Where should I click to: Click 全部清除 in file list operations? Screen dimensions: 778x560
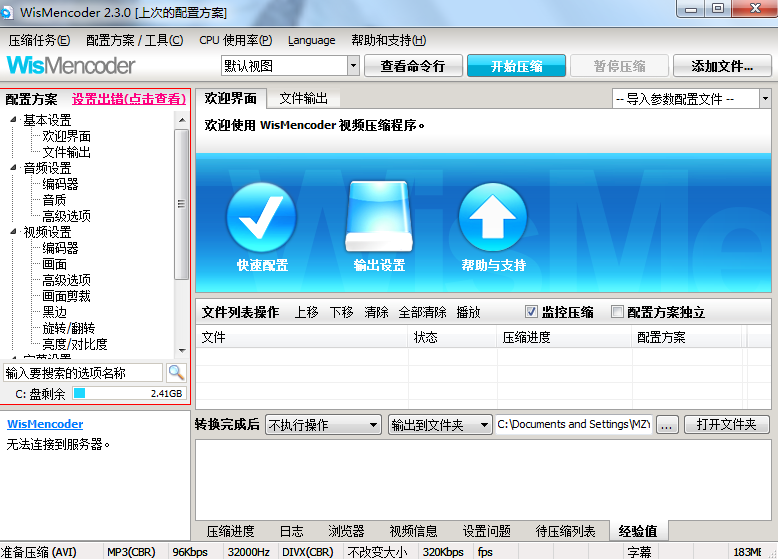[422, 312]
